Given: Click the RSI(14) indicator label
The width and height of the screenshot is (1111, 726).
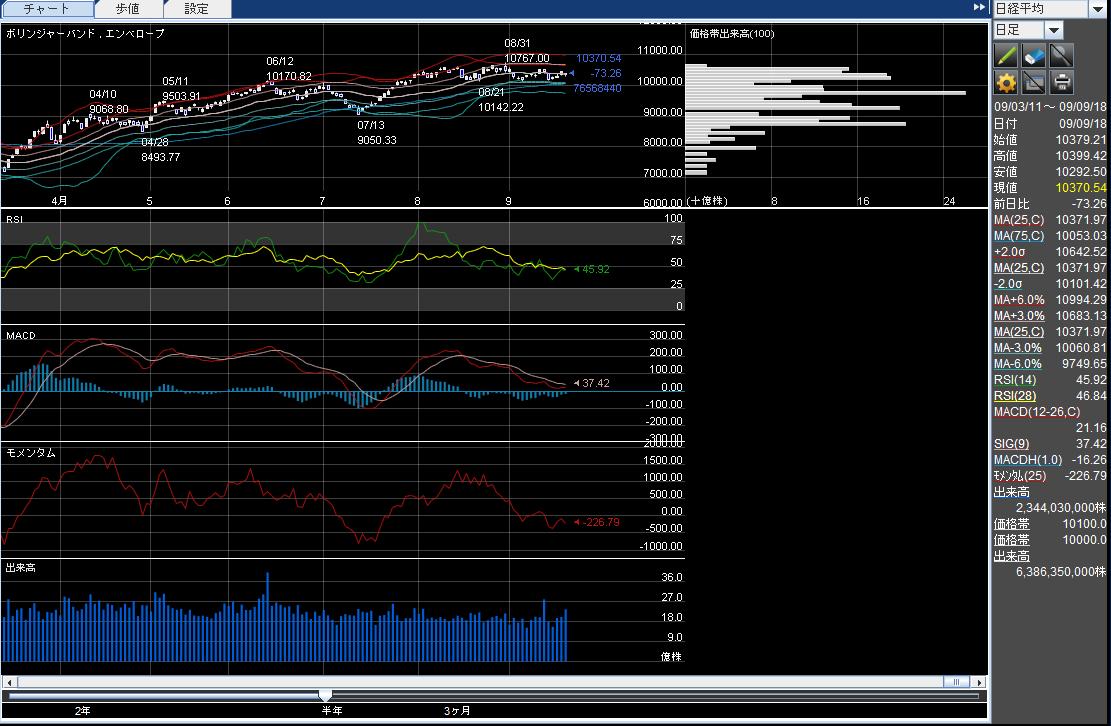Looking at the screenshot, I should 1012,380.
